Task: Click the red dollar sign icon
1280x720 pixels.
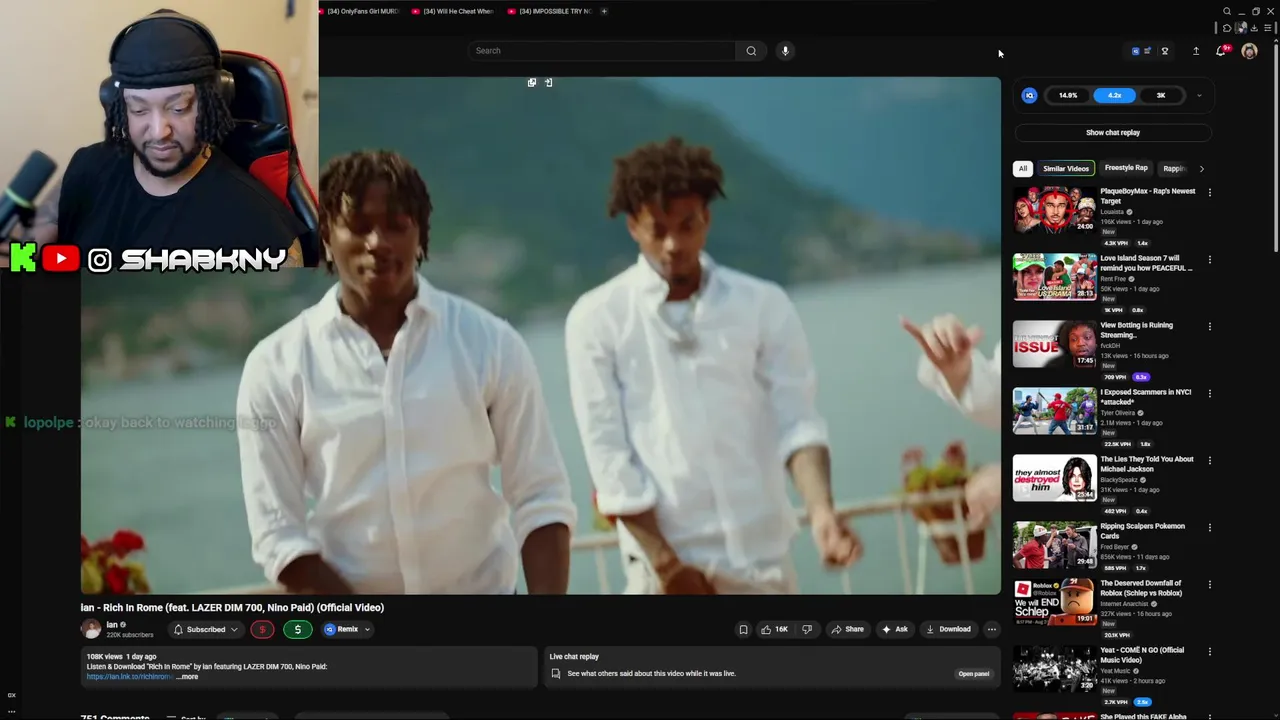Action: tap(262, 629)
